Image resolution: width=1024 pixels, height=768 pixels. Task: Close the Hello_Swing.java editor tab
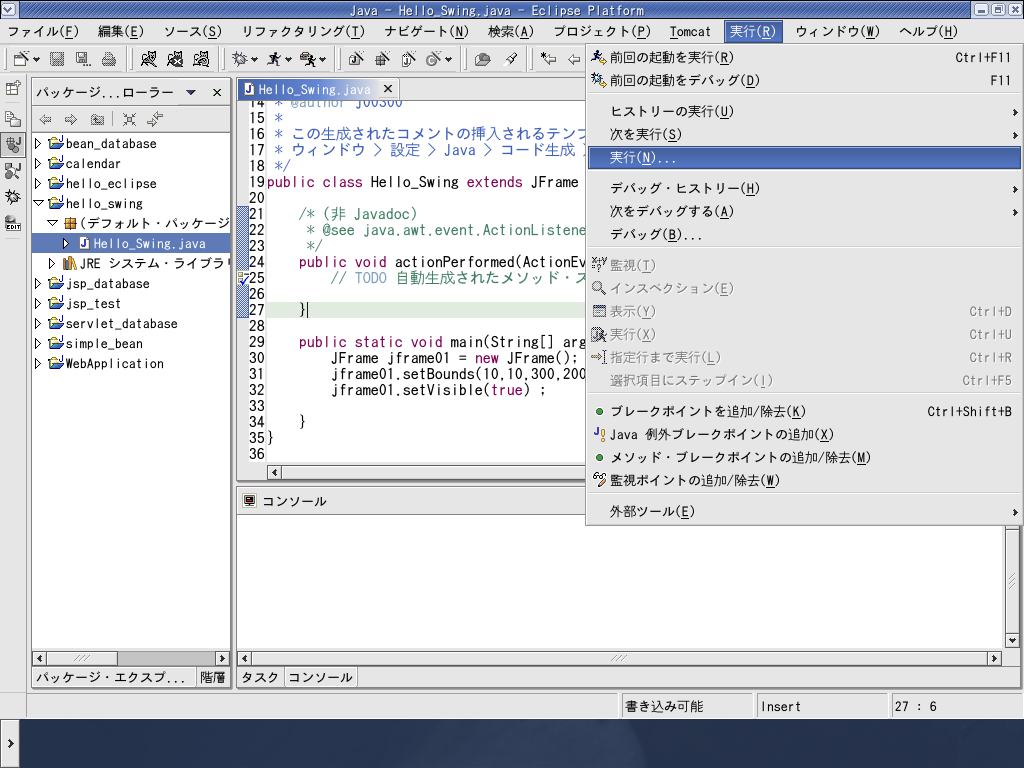(388, 89)
